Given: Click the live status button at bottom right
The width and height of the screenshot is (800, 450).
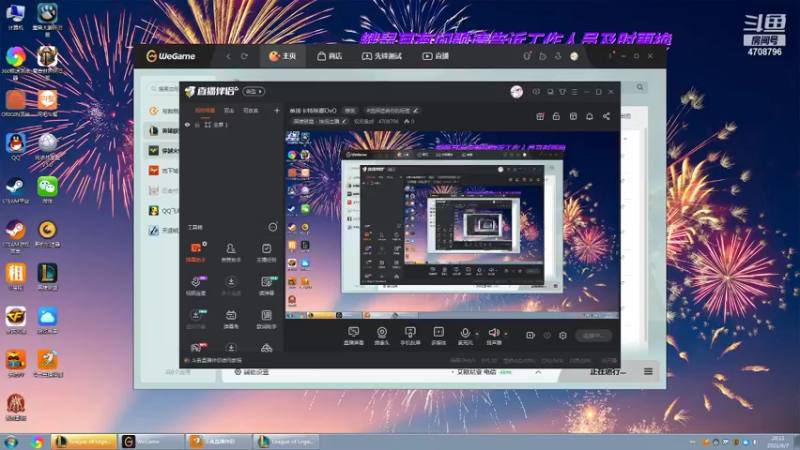Looking at the screenshot, I should pos(593,335).
